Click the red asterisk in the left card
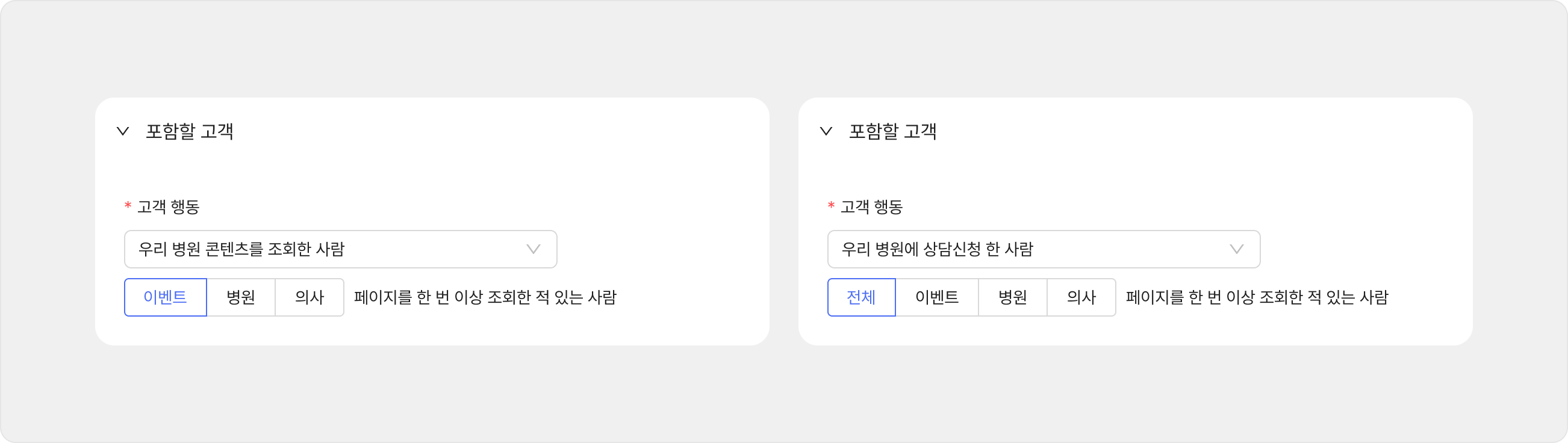 [x=128, y=206]
